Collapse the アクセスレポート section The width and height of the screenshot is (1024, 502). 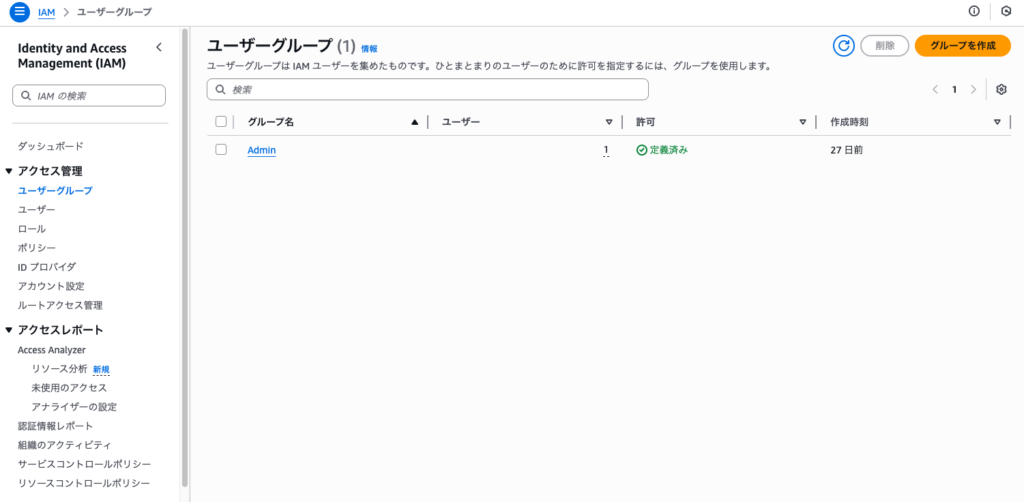(9, 330)
